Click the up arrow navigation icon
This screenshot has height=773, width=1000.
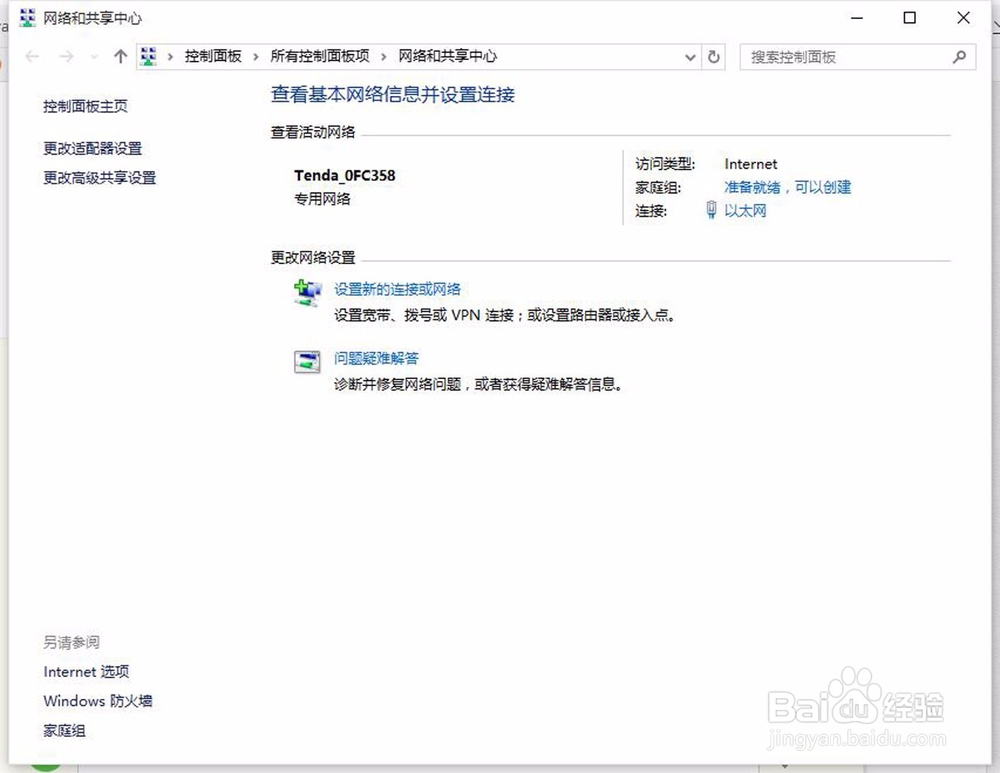click(x=119, y=57)
